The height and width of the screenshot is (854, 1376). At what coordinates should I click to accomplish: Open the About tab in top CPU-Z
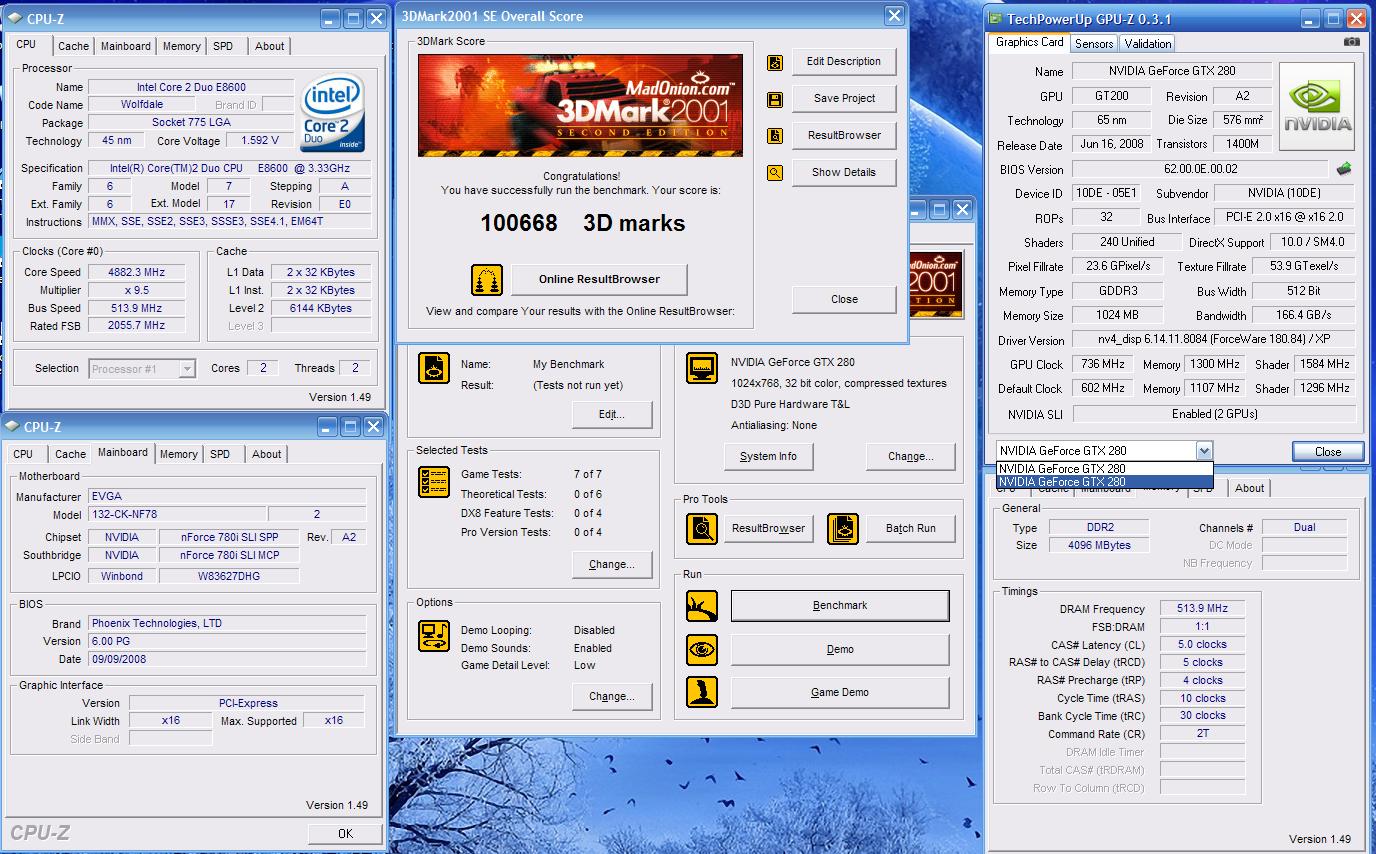tap(269, 46)
